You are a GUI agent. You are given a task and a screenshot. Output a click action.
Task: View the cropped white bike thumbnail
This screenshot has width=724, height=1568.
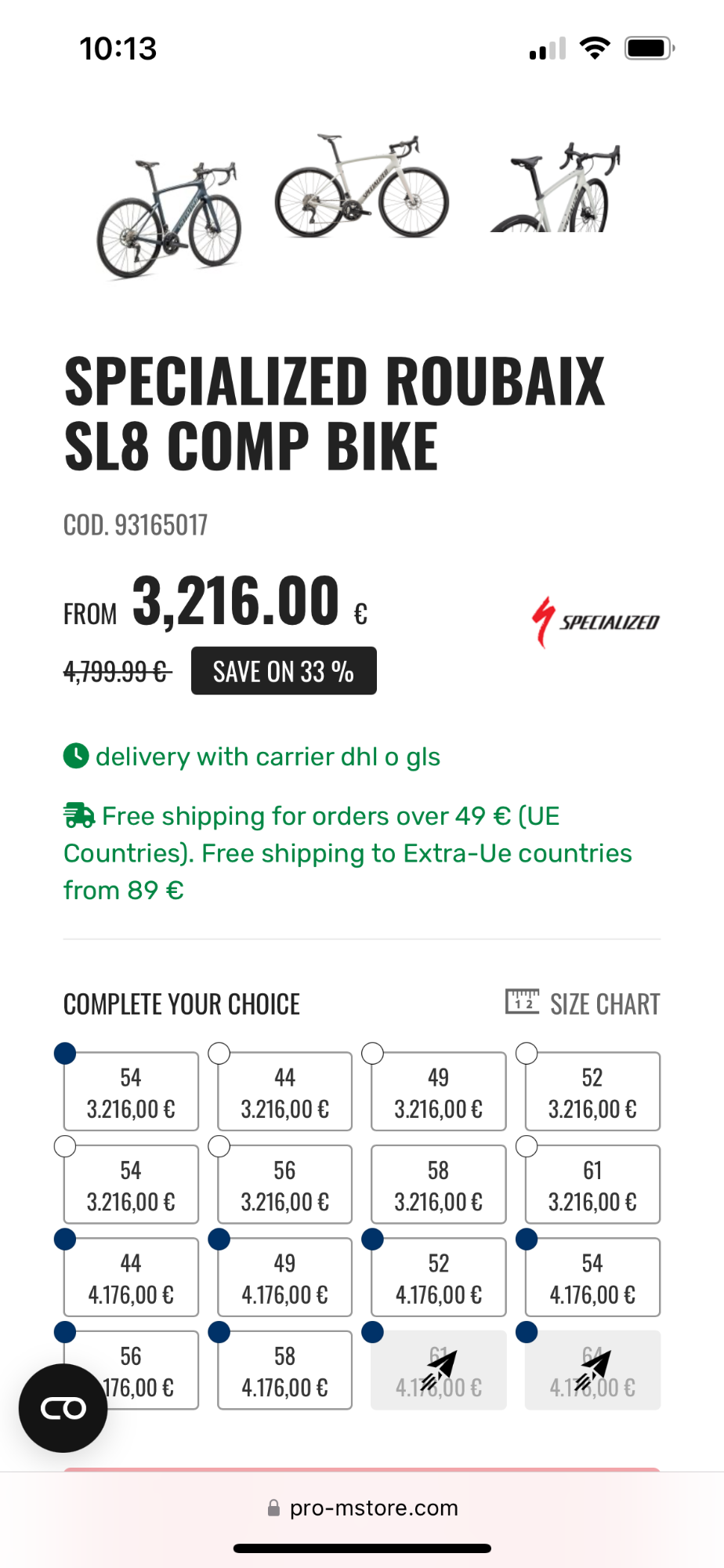click(x=555, y=188)
